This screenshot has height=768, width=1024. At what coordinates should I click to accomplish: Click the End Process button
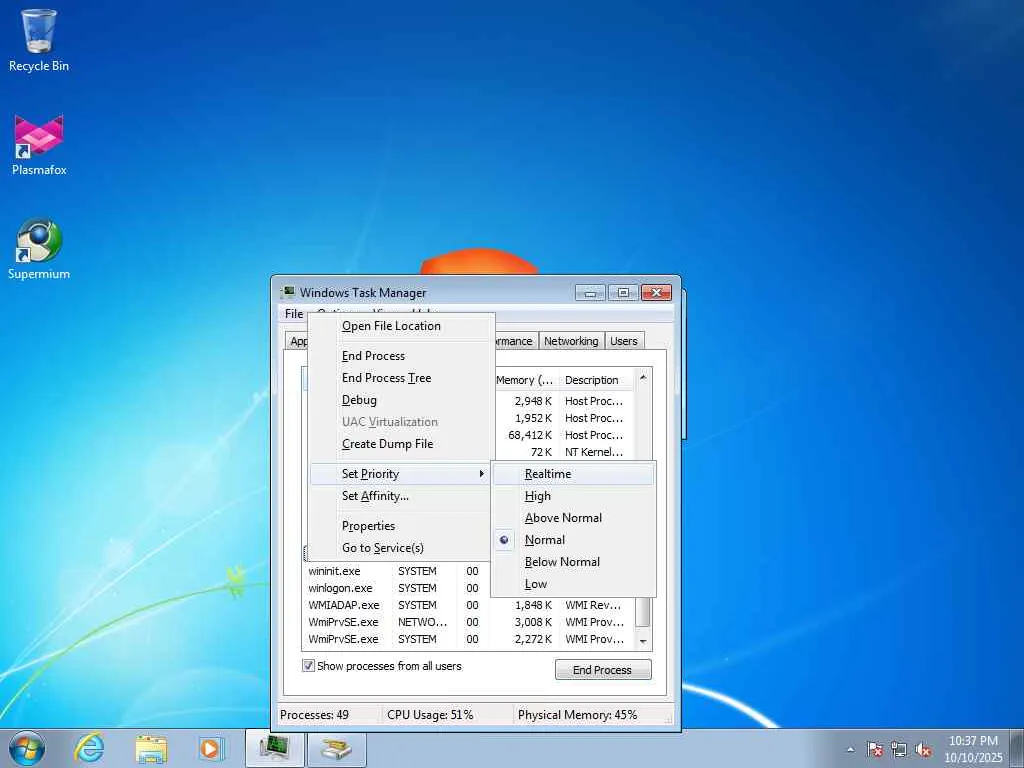(x=603, y=670)
